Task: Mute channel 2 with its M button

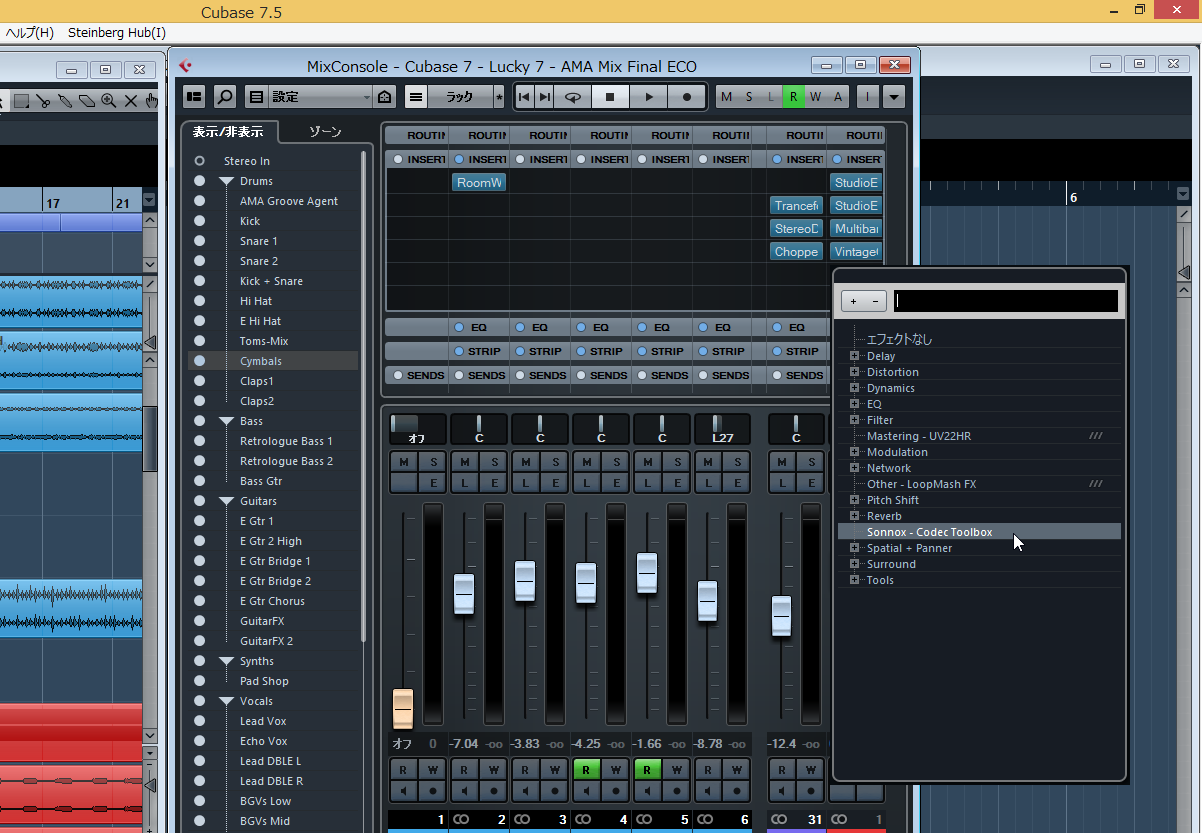Action: pos(464,461)
